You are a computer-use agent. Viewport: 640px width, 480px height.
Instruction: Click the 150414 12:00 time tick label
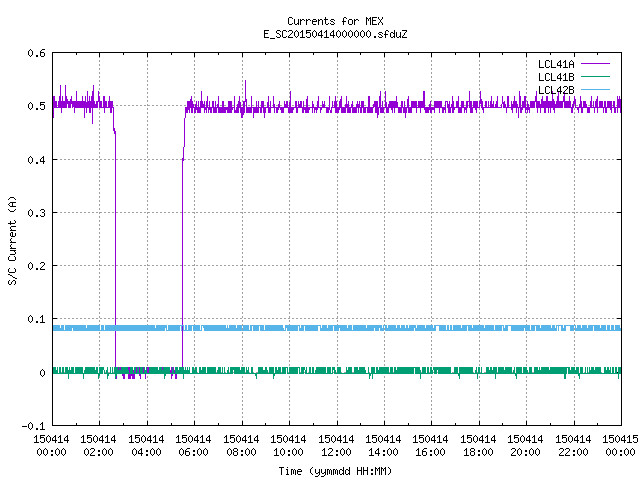pos(336,446)
